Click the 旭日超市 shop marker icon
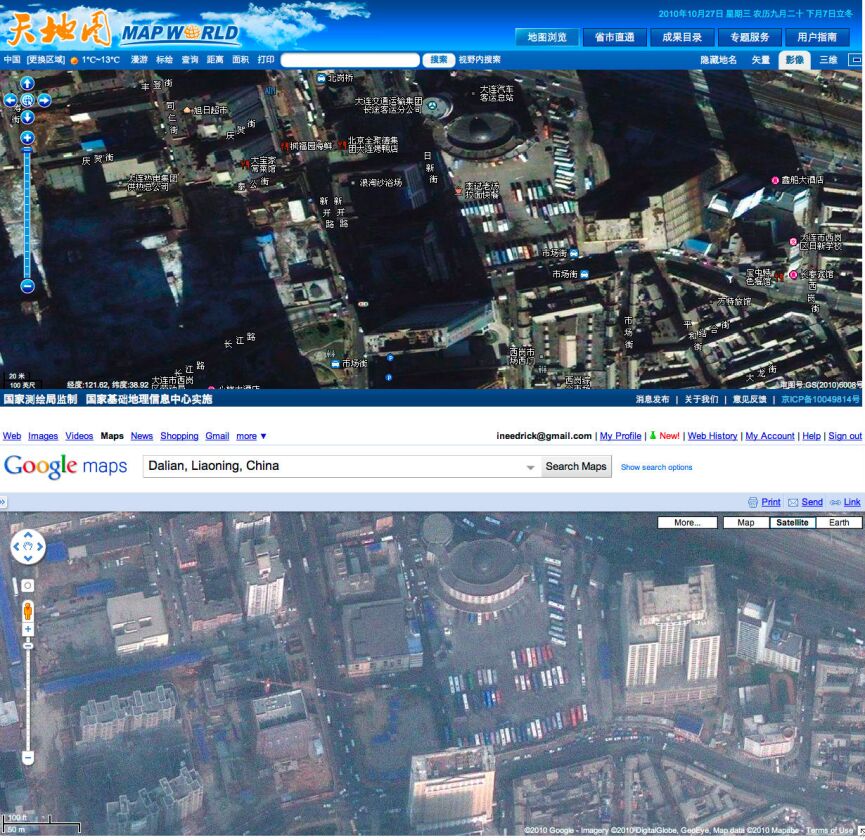865x840 pixels. (187, 110)
